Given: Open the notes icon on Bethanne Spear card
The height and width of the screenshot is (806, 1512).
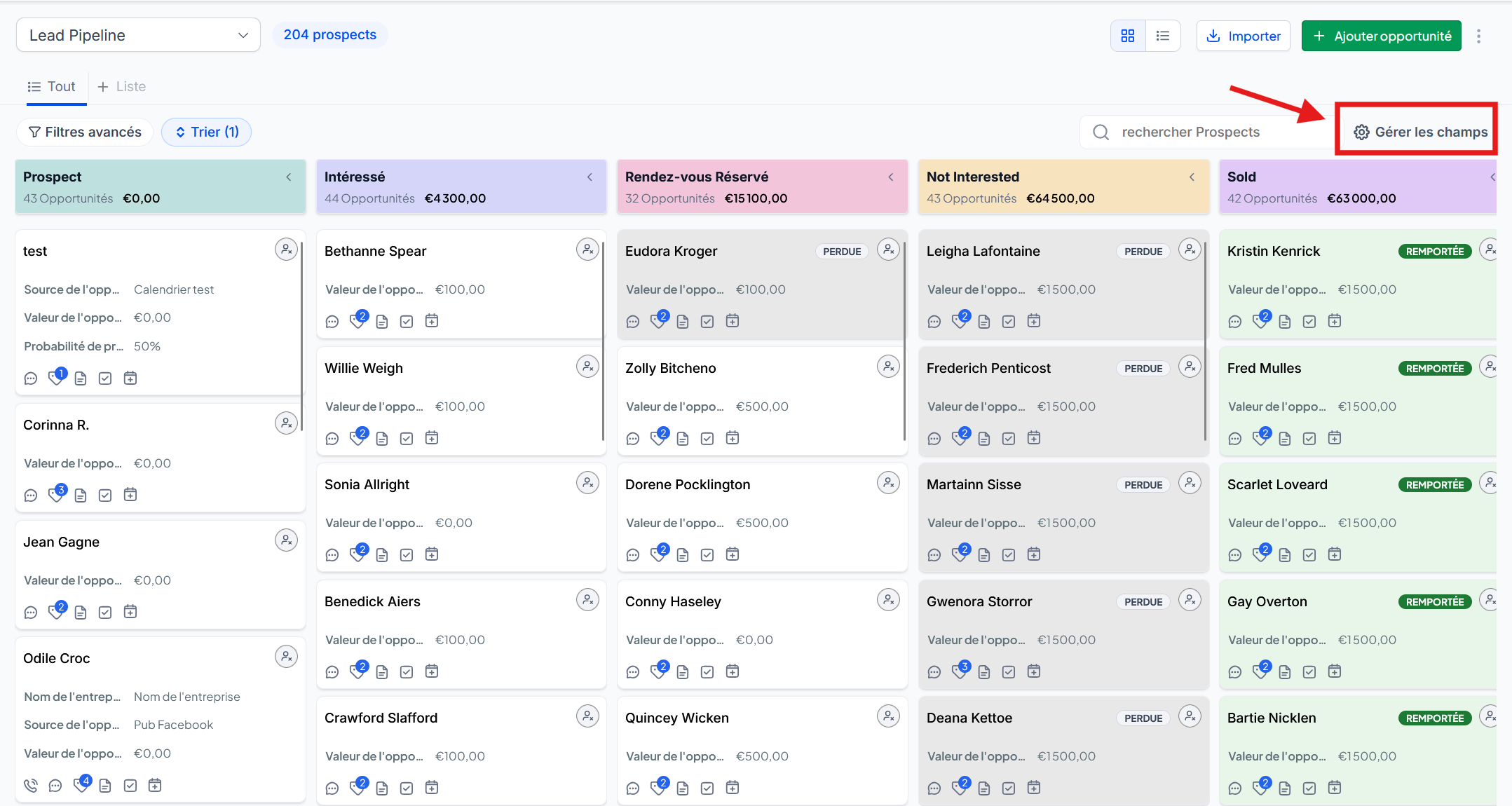Looking at the screenshot, I should pos(382,322).
